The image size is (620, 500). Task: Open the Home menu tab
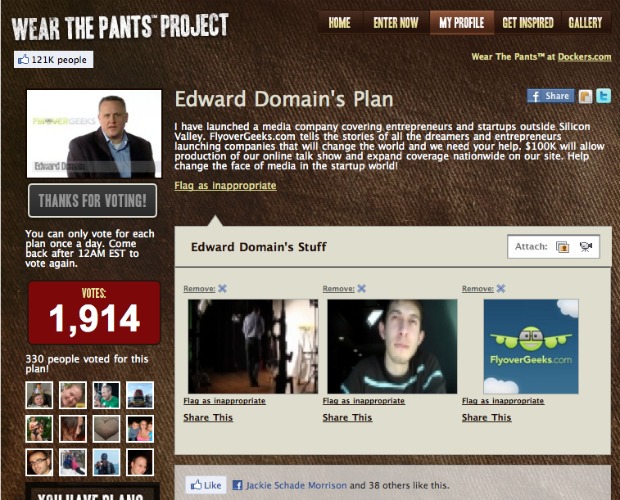tap(340, 23)
